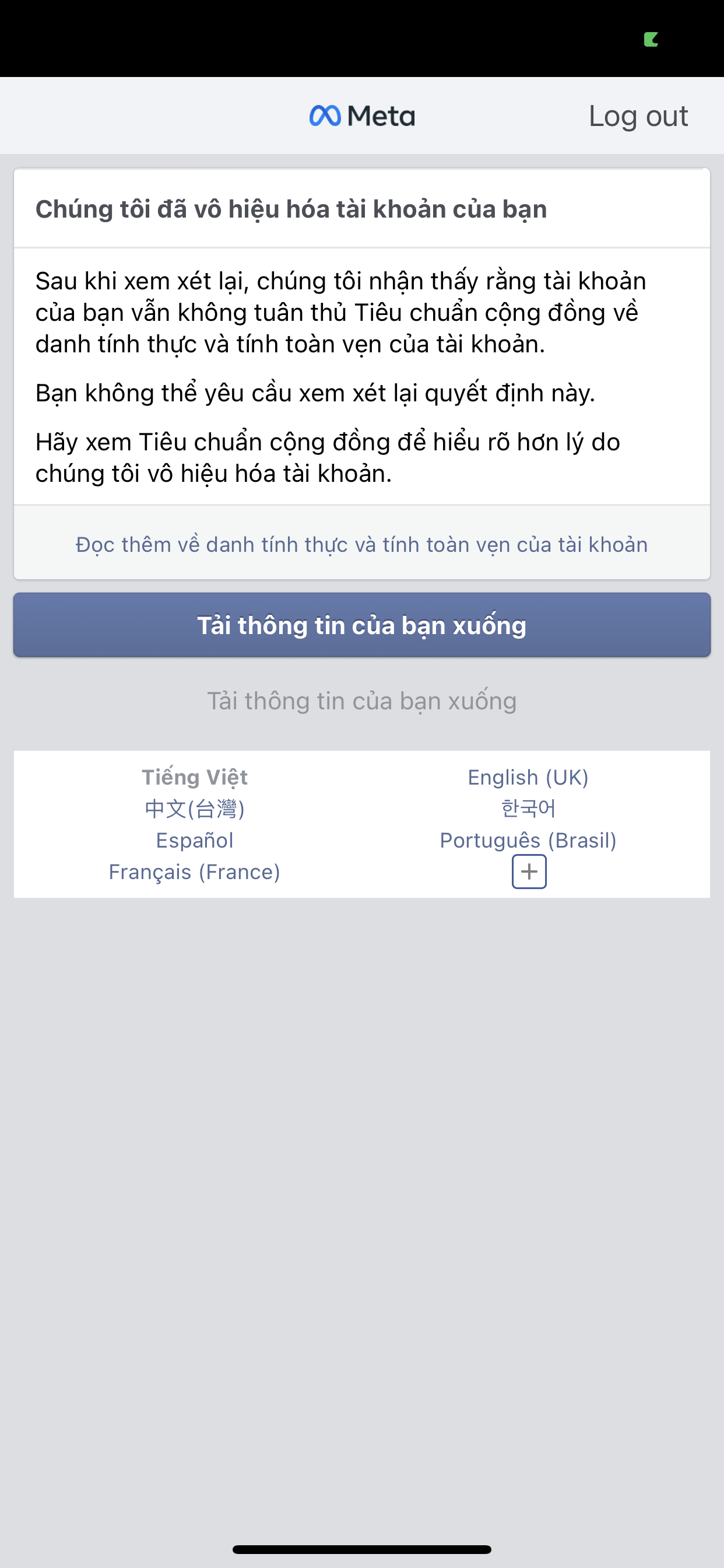Select 한국어 language option
This screenshot has height=1568, width=724.
[528, 809]
